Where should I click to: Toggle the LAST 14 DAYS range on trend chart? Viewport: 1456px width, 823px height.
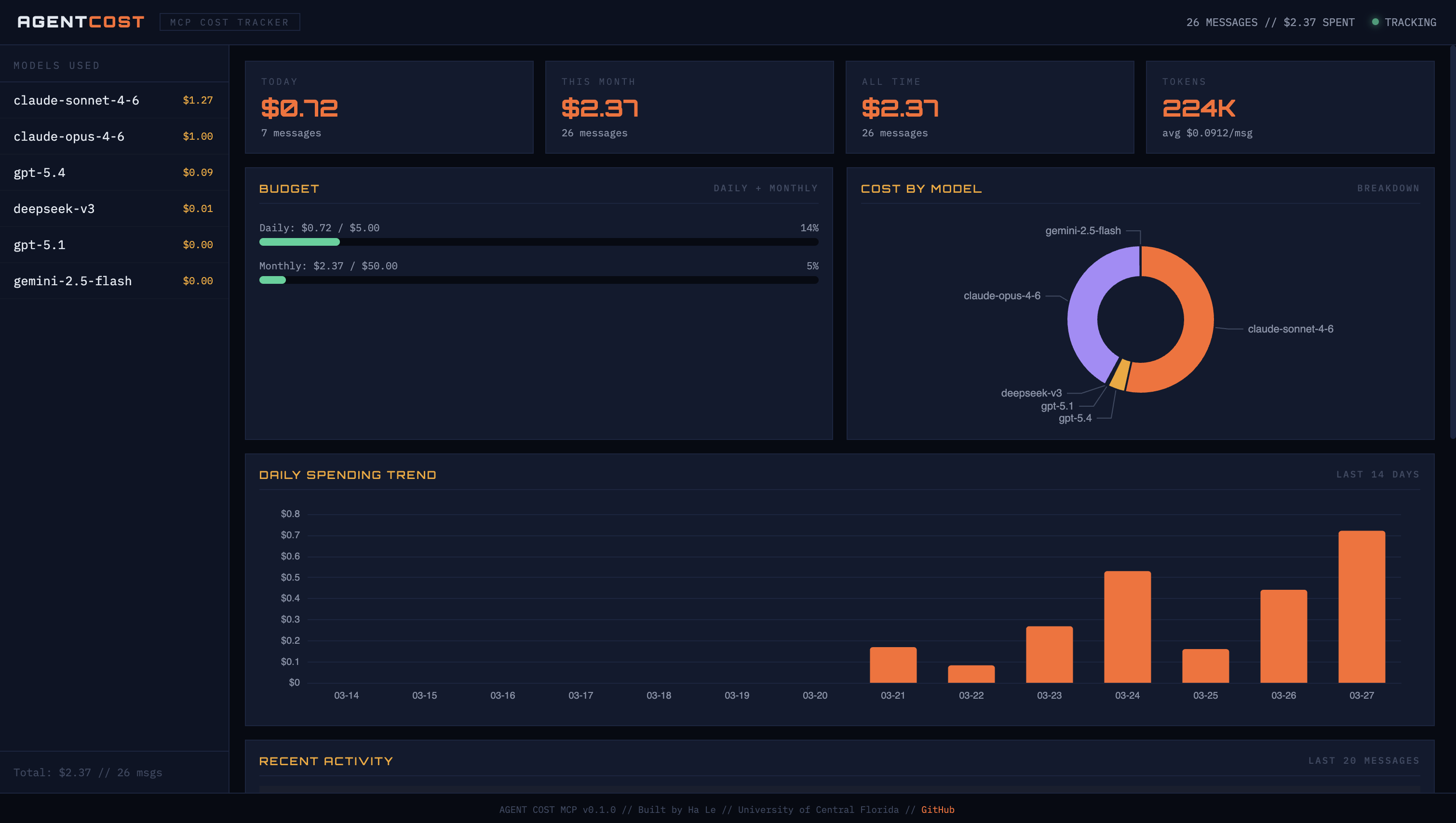click(x=1377, y=475)
